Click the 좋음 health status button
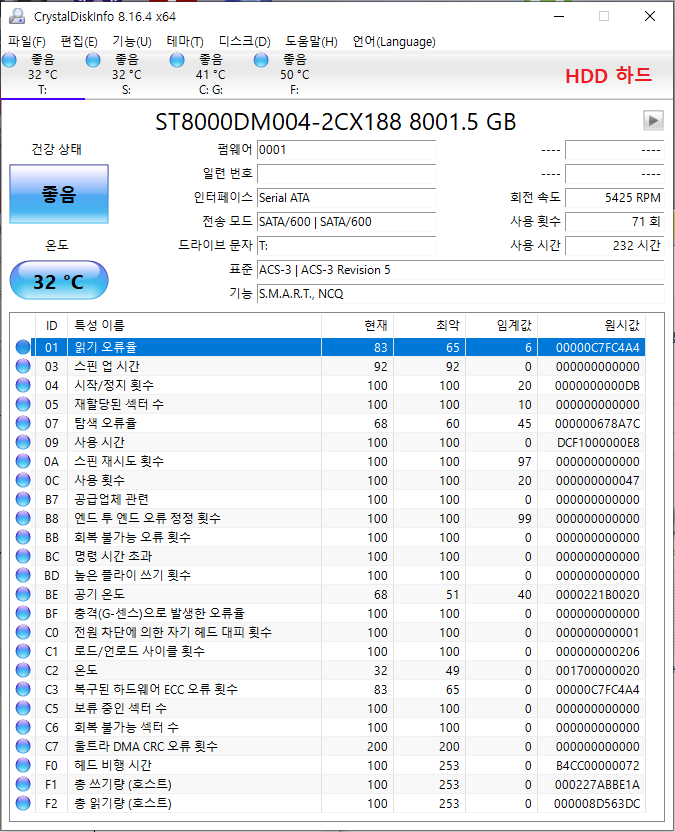 (59, 194)
